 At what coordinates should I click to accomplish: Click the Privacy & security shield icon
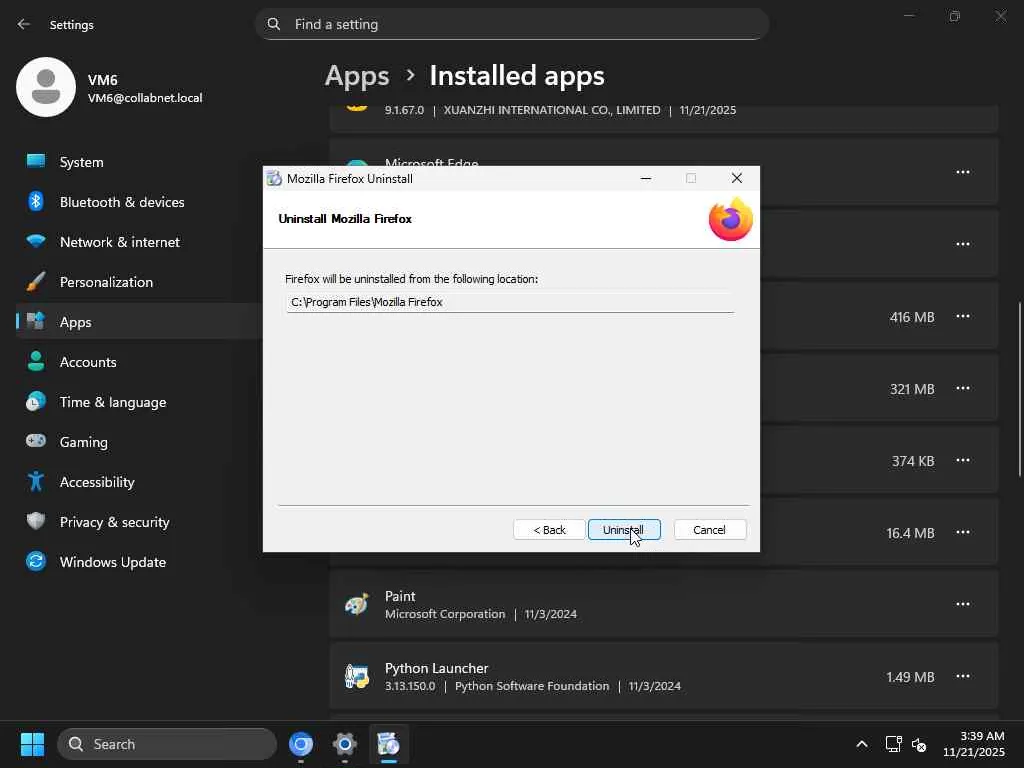(x=36, y=522)
